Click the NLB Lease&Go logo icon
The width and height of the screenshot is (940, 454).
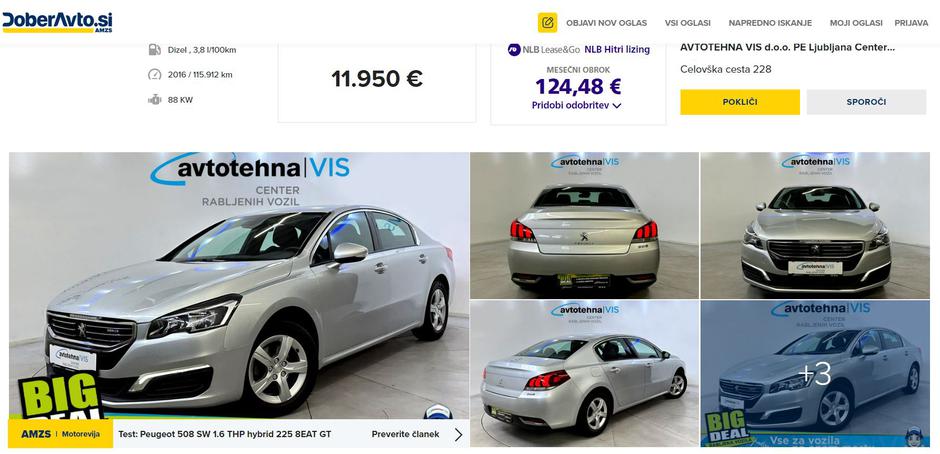(514, 50)
